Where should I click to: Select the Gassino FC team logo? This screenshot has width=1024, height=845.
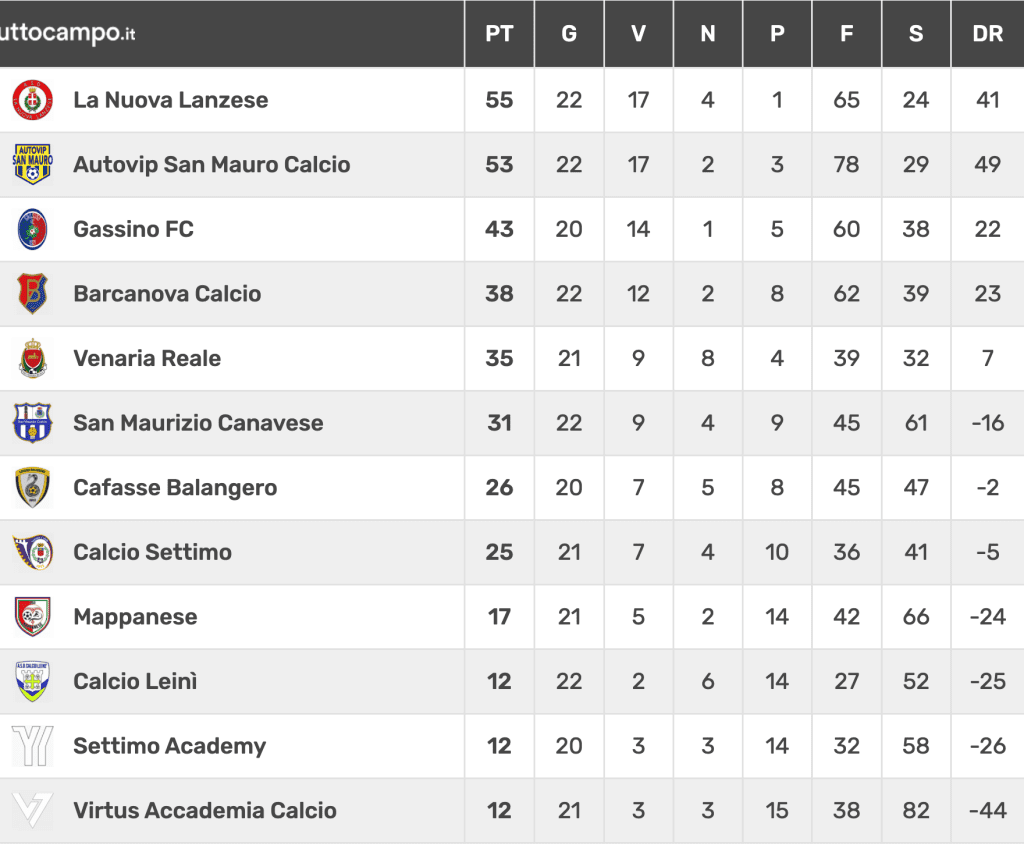click(33, 229)
